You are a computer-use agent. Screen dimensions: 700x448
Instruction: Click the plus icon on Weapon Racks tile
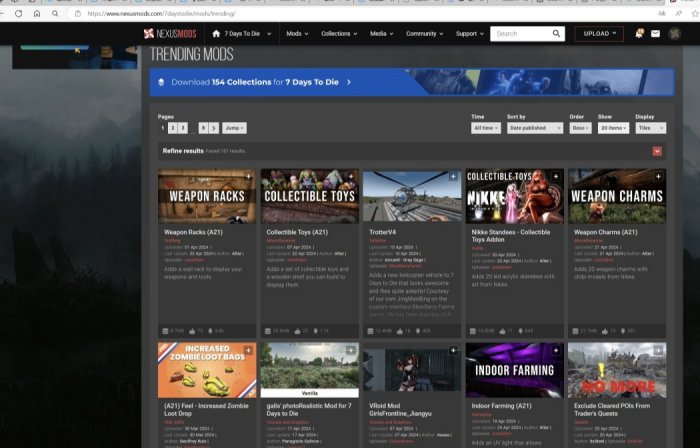coord(248,177)
